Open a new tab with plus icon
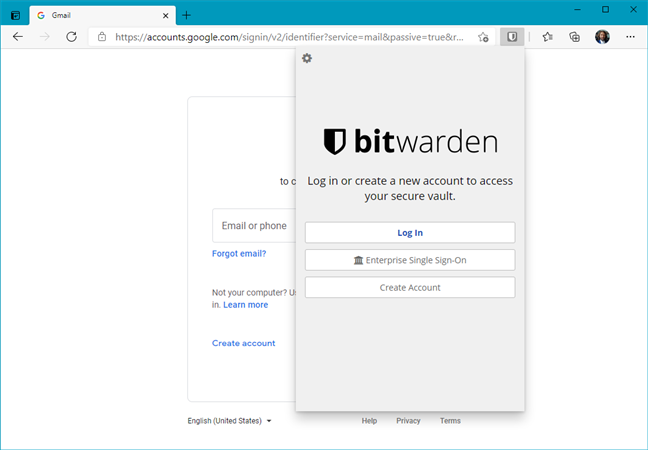 (x=186, y=15)
